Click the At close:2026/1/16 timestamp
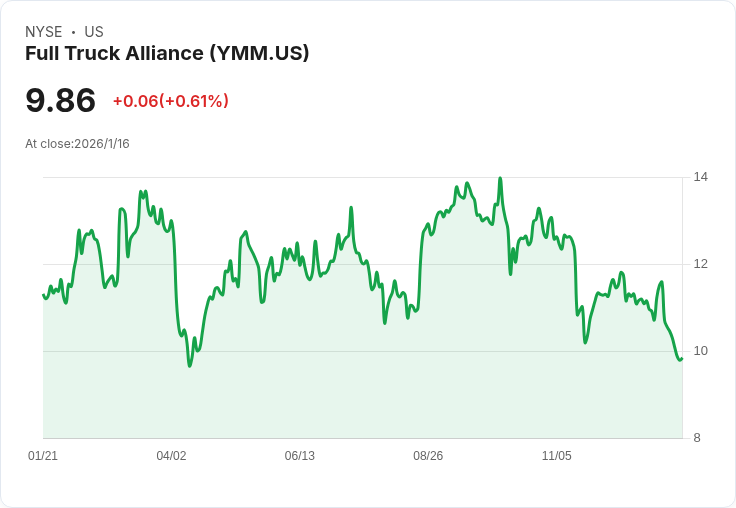The width and height of the screenshot is (736, 508). (x=77, y=144)
